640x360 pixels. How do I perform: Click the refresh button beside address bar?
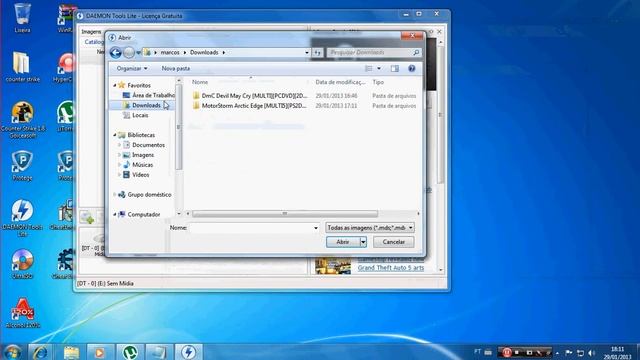(x=317, y=53)
